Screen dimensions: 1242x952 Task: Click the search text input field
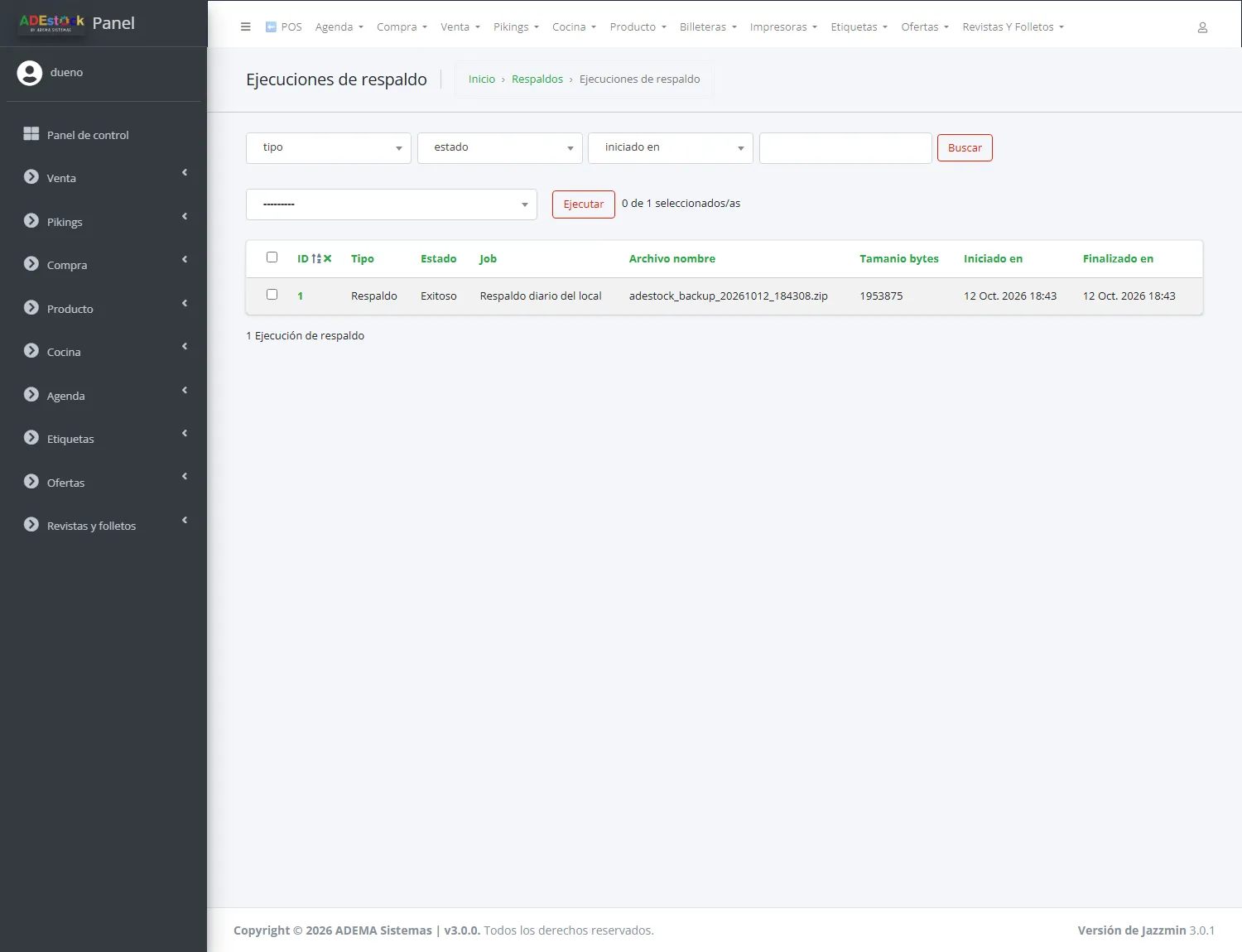click(x=845, y=148)
